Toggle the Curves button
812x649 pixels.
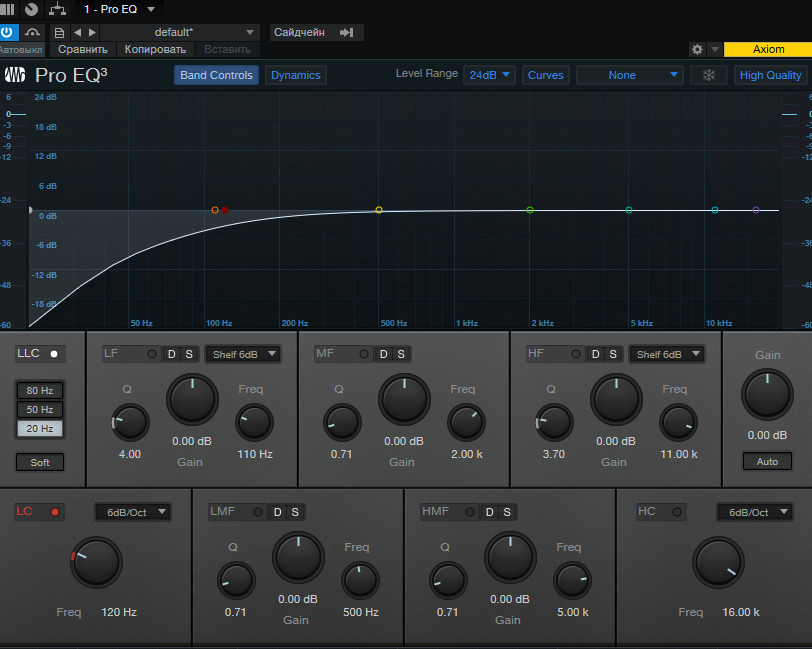545,75
